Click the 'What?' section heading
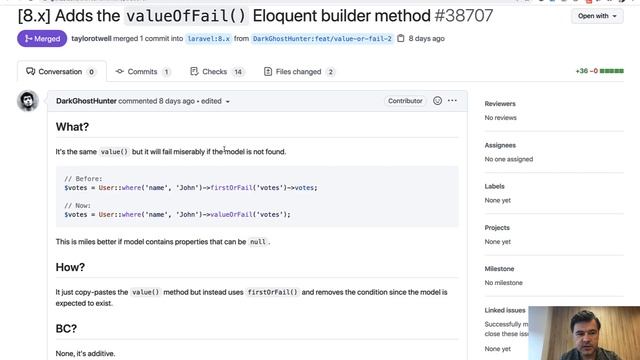Screen dimensions: 640x360 pos(72,127)
